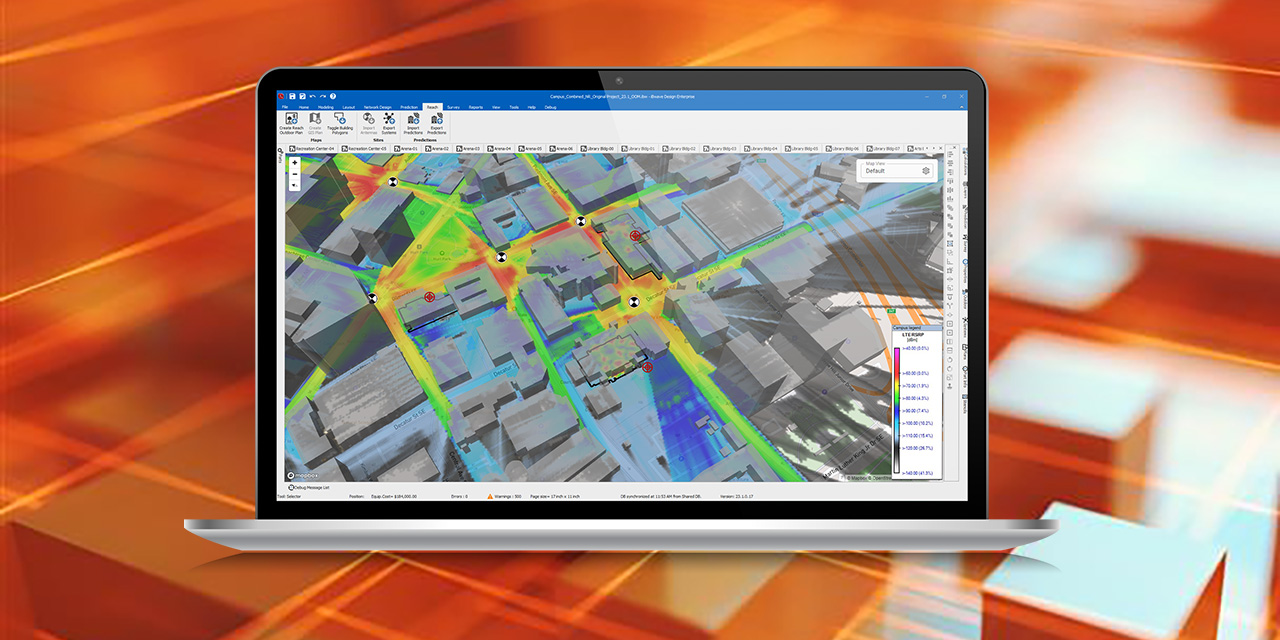Viewport: 1280px width, 640px height.
Task: Click the Warnings indicator in status bar
Action: click(x=508, y=496)
